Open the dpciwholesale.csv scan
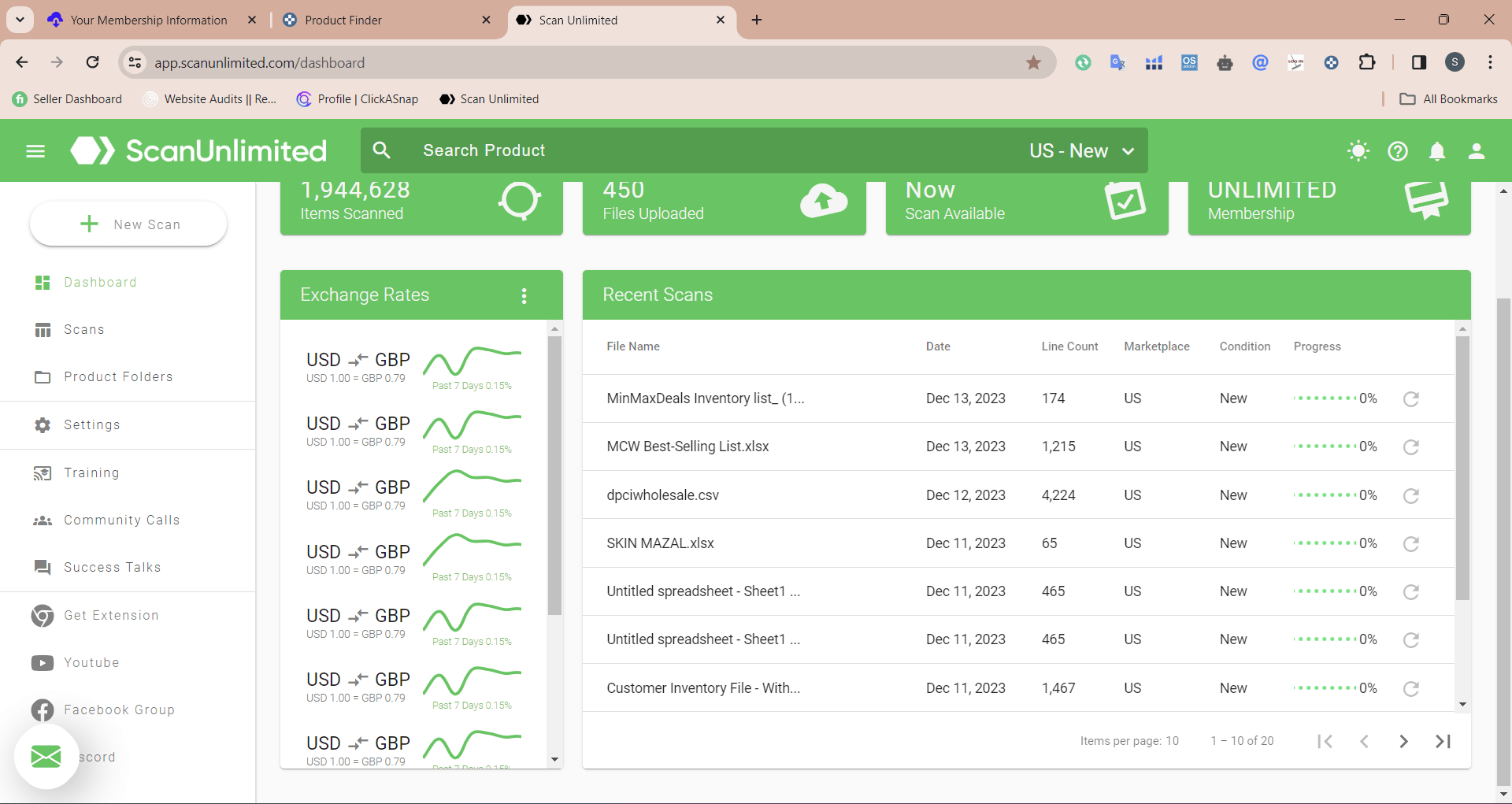Screen dimensions: 1512x804 point(662,495)
